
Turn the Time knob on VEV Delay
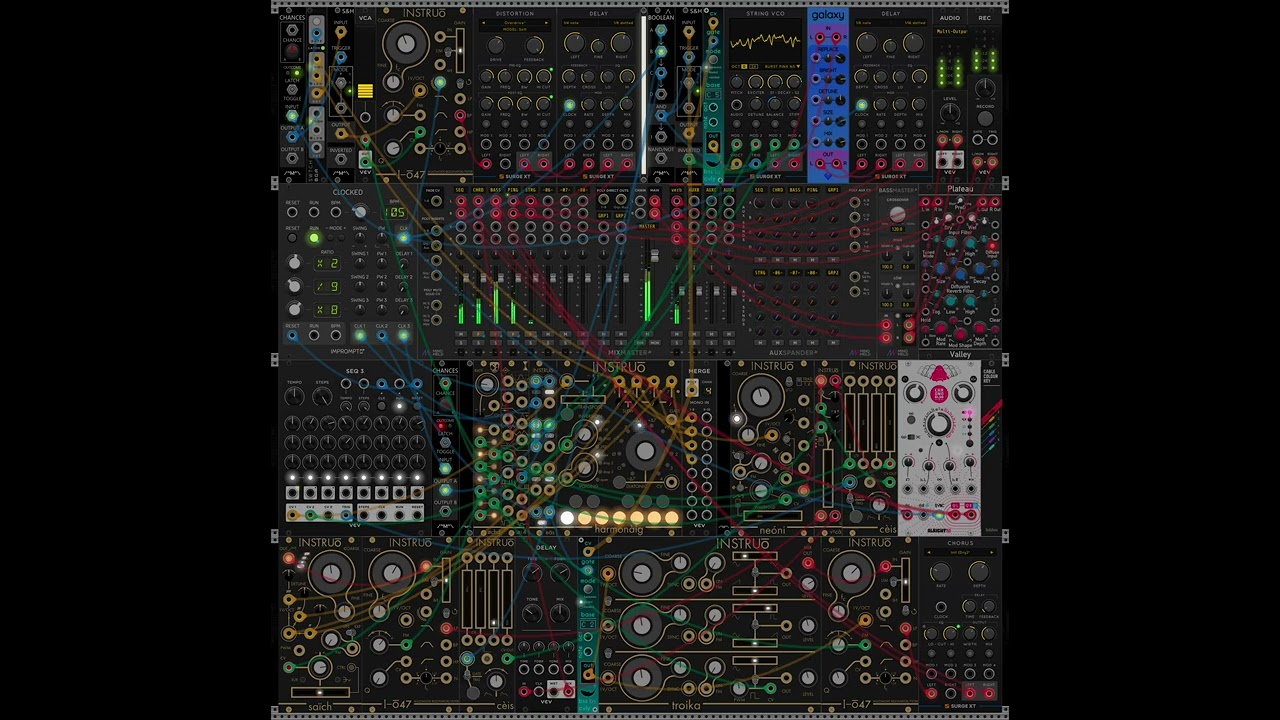click(532, 574)
